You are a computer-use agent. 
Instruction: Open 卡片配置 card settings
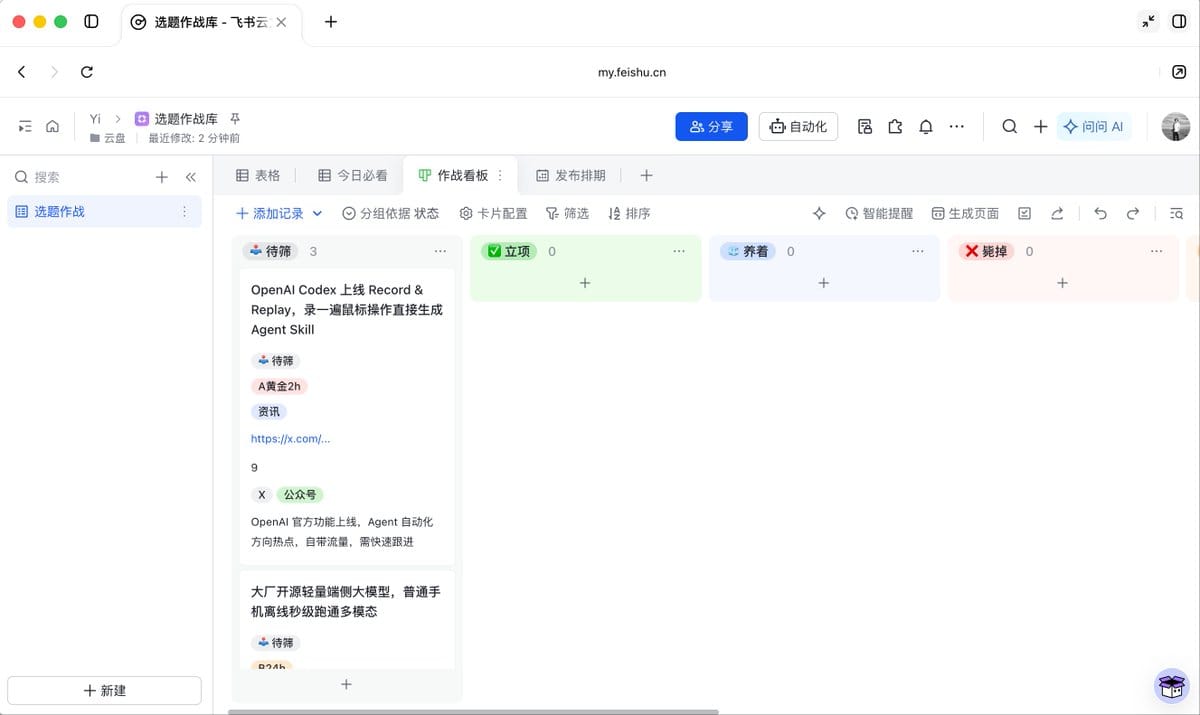(x=493, y=213)
